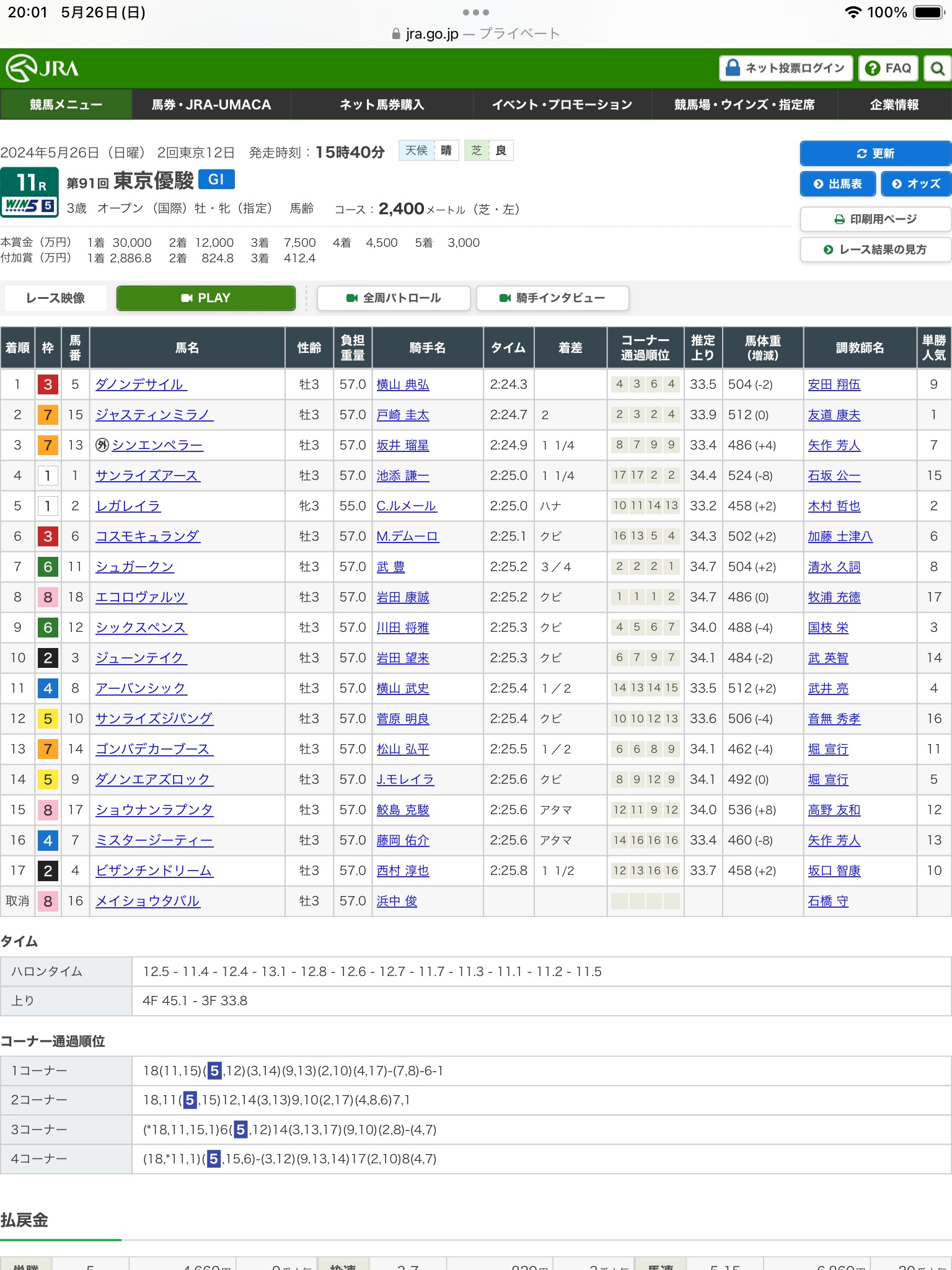Select the 2:24.3 winning time cell
Screen dimensions: 952x1270
pos(508,384)
